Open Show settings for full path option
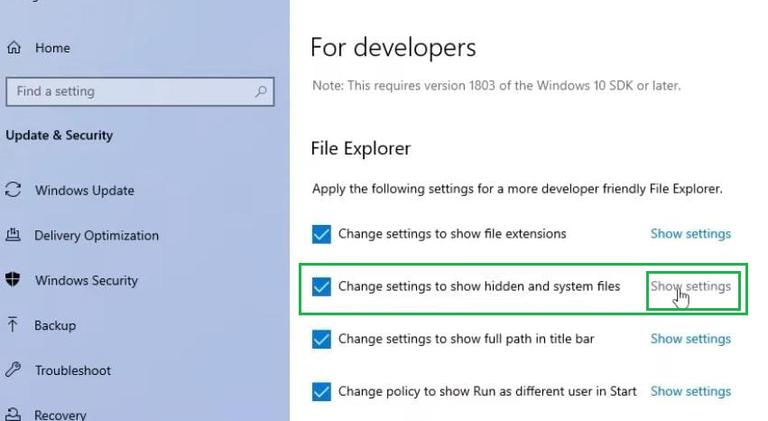The image size is (768, 421). [690, 339]
